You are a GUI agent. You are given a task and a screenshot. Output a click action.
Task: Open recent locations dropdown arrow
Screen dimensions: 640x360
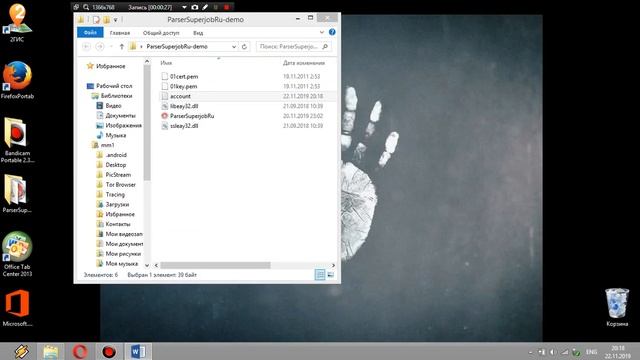pyautogui.click(x=111, y=47)
